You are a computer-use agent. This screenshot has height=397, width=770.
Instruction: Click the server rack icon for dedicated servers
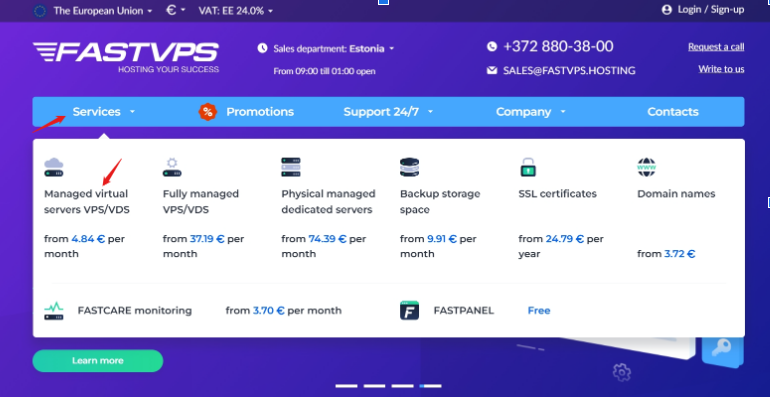tap(291, 168)
